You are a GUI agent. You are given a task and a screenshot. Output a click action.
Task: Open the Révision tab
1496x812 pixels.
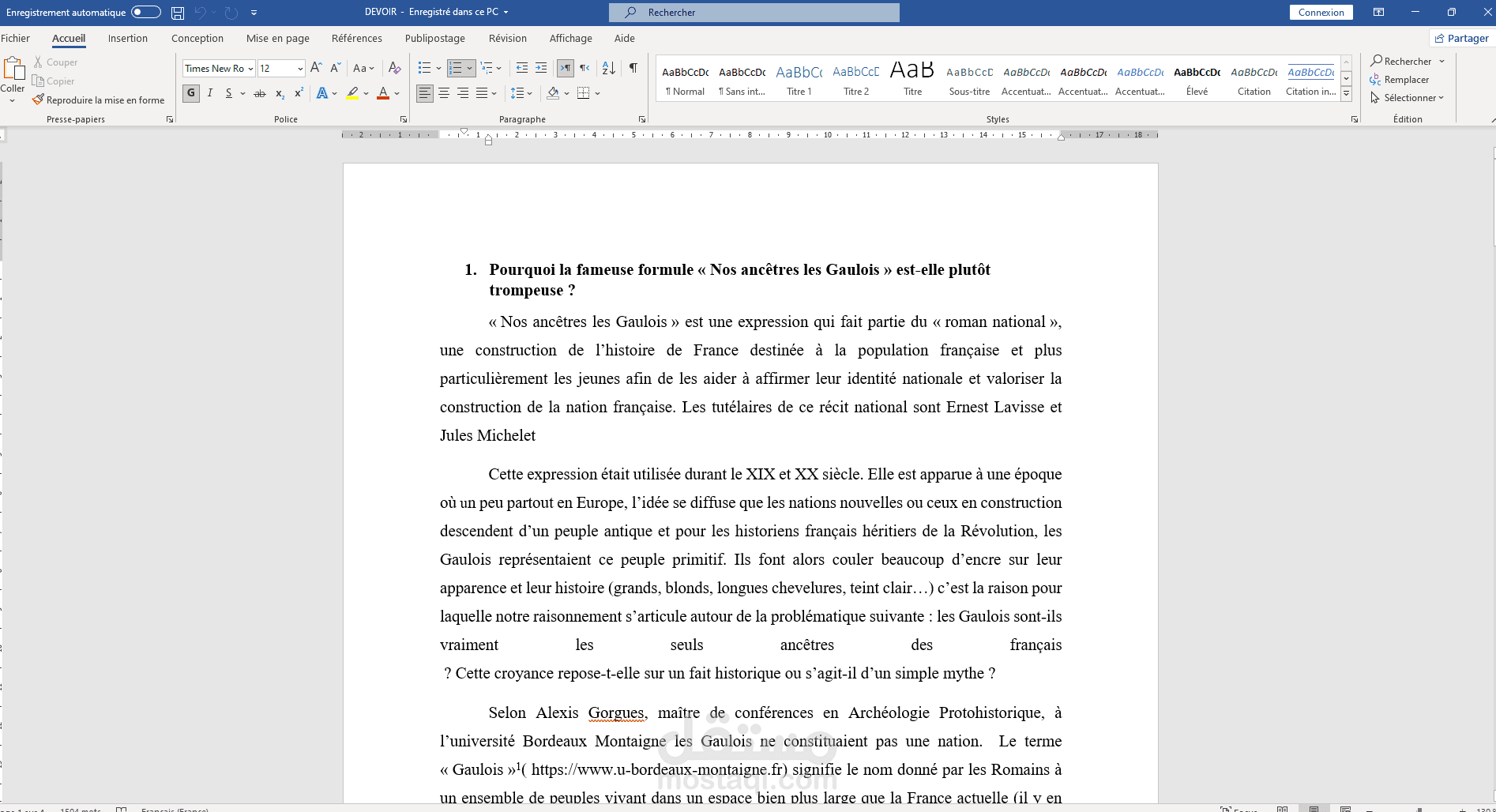(508, 38)
